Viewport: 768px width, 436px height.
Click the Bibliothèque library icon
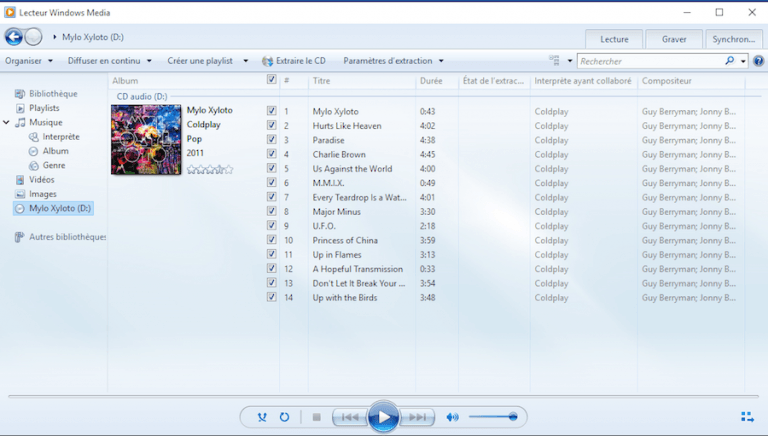[20, 94]
